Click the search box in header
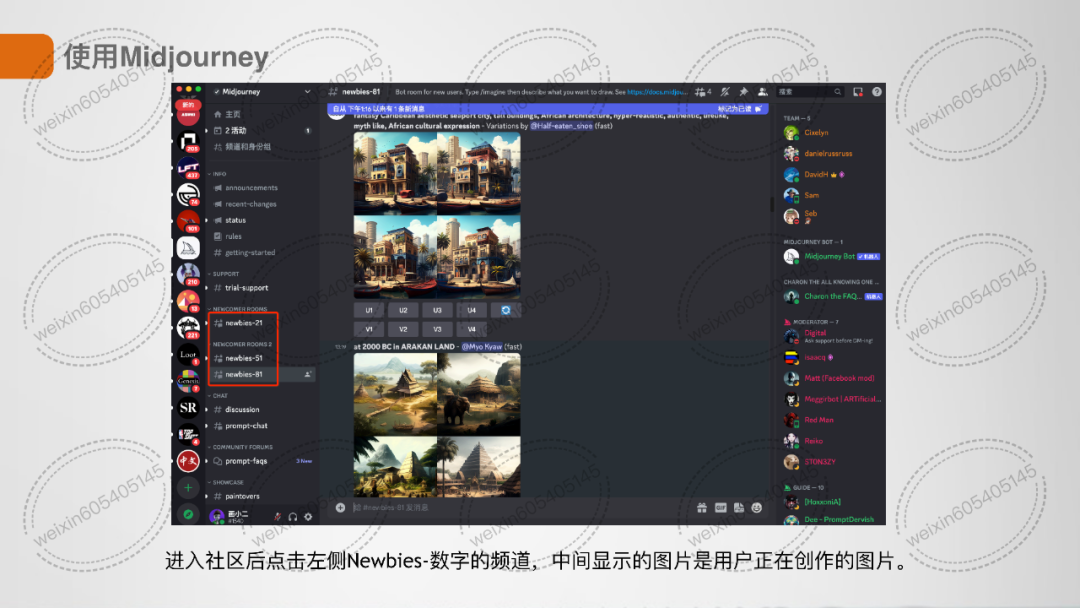This screenshot has width=1080, height=608. (810, 92)
